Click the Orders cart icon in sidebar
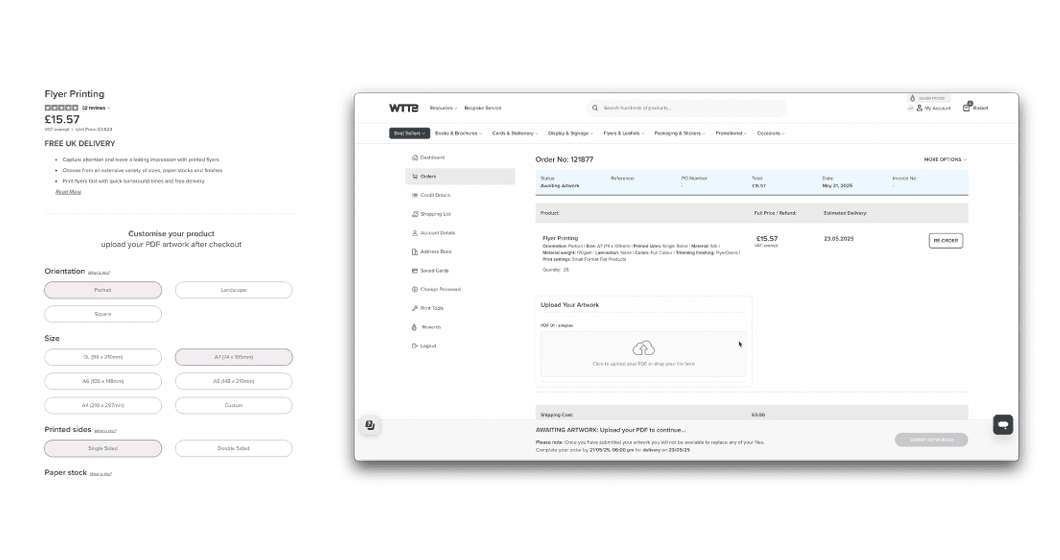Screen dimensions: 1060x560 (x=414, y=177)
